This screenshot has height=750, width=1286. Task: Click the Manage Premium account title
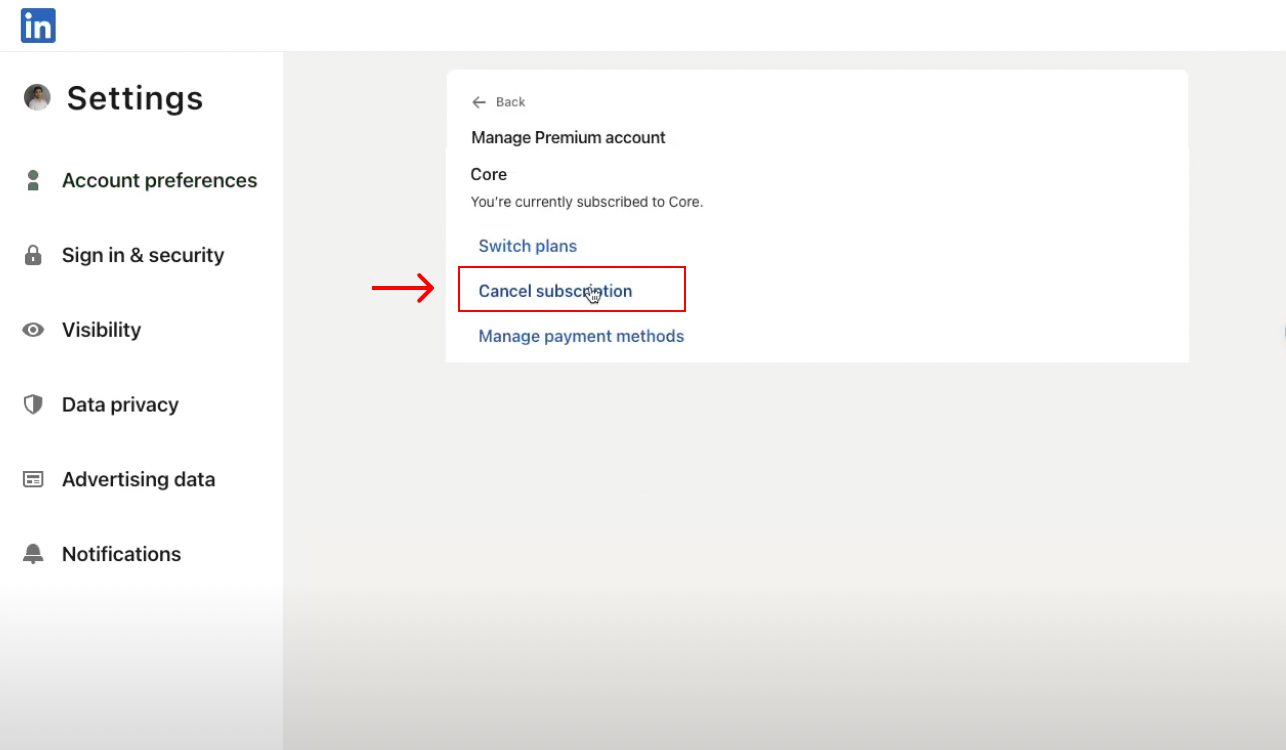coord(568,137)
